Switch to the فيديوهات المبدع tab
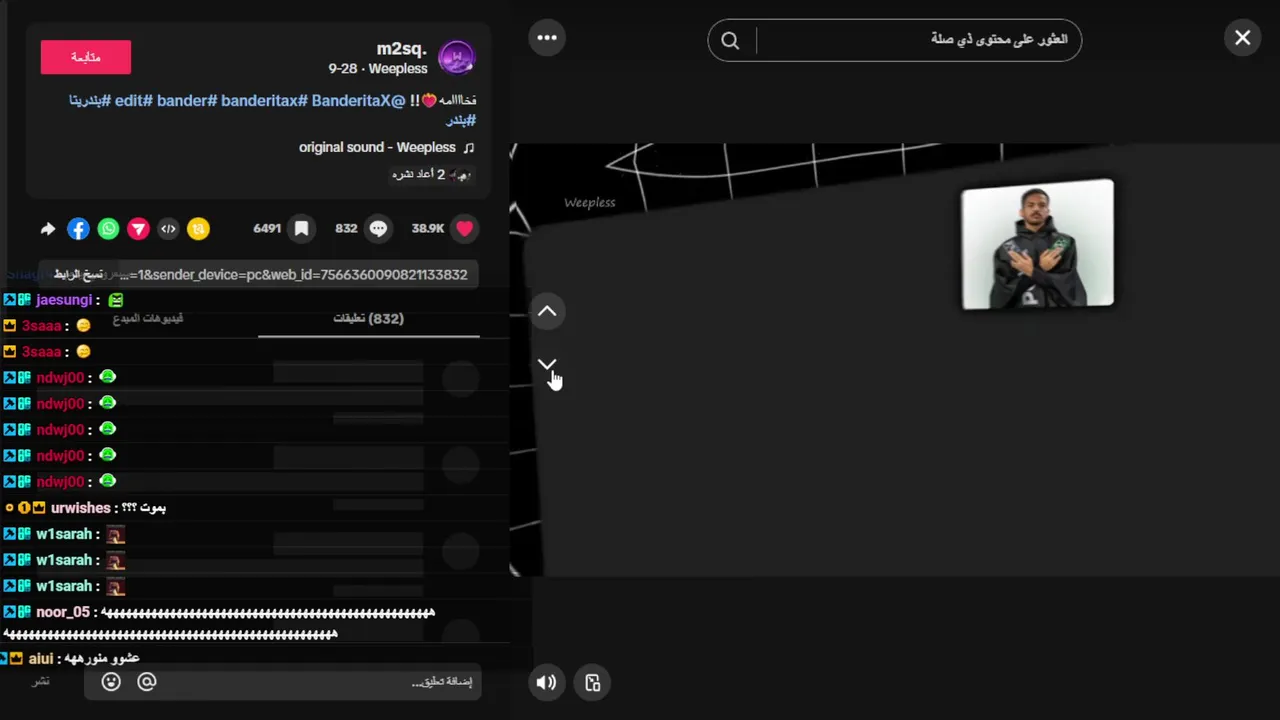Viewport: 1280px width, 720px height. click(148, 318)
